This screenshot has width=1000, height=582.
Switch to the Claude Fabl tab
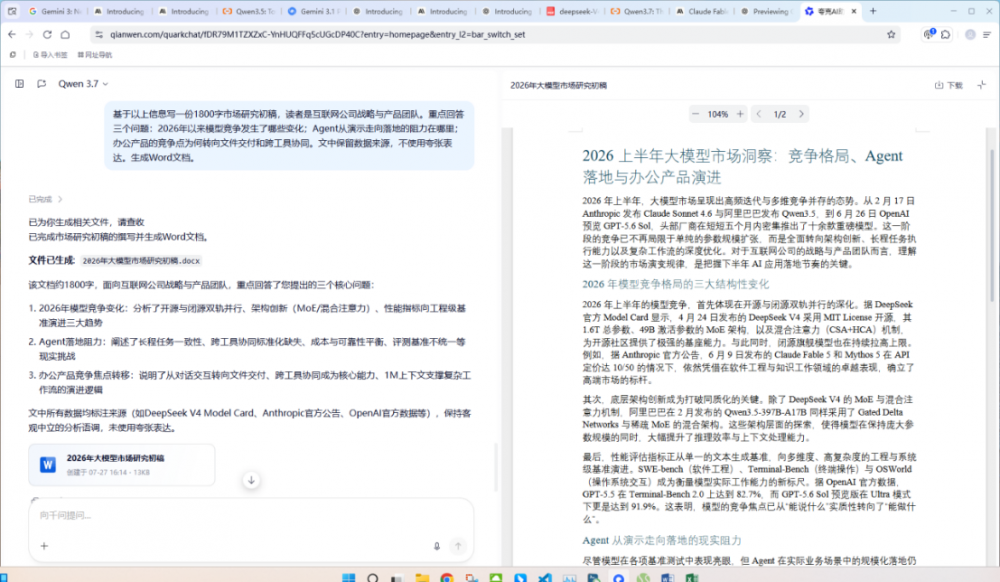click(x=702, y=11)
